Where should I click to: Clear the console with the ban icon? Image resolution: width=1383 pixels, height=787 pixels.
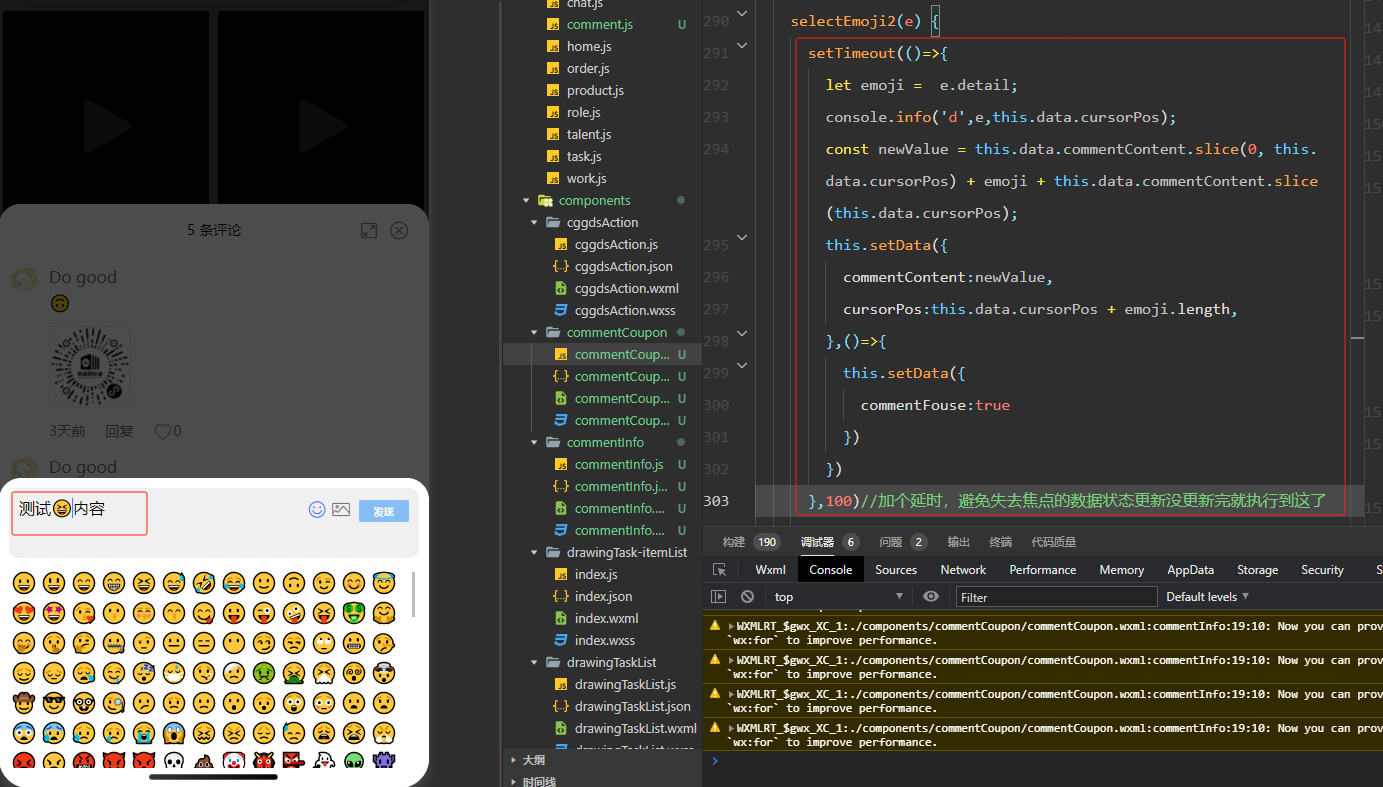(747, 596)
